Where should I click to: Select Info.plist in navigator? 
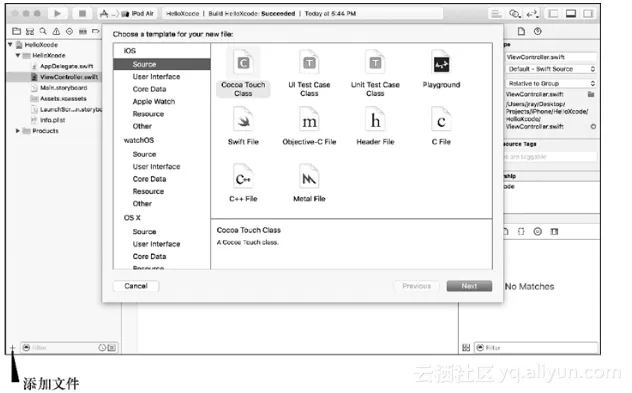(x=52, y=120)
